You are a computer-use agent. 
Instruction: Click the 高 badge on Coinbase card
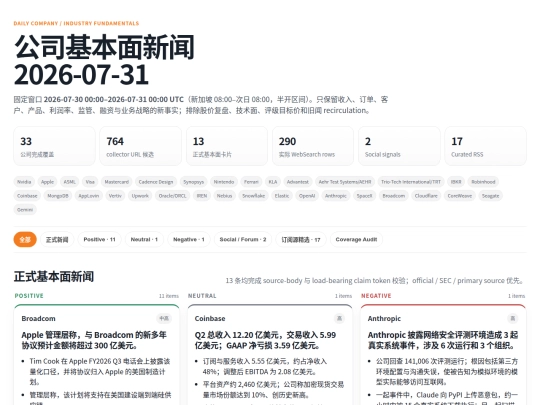click(x=339, y=319)
